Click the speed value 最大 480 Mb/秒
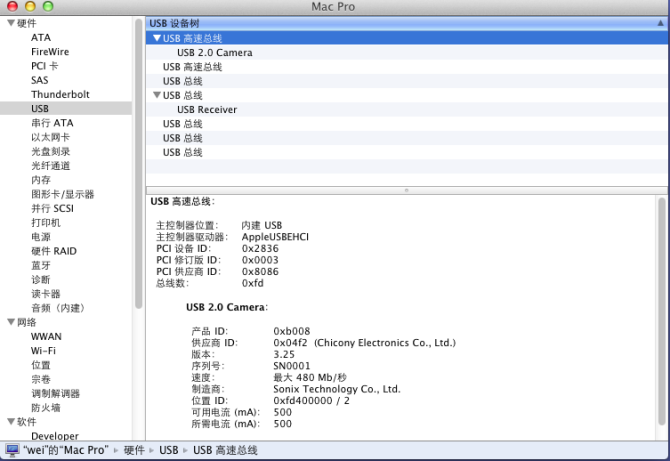670x461 pixels. coord(310,377)
